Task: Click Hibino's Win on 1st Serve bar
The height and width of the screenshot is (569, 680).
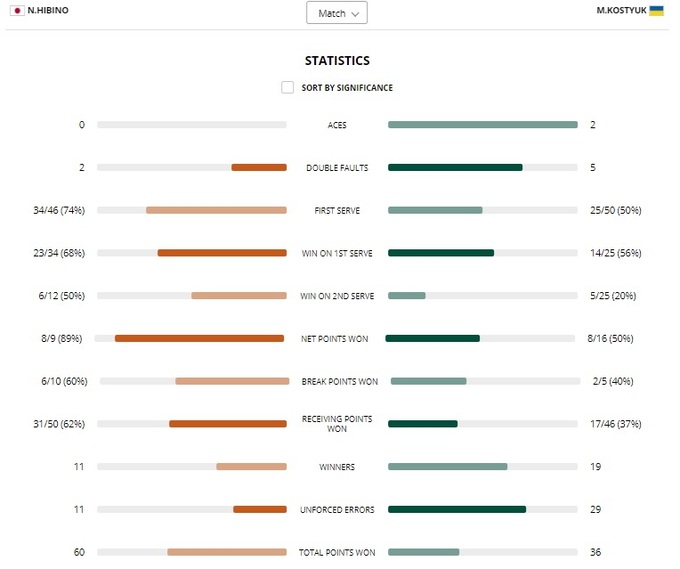Action: [x=222, y=254]
